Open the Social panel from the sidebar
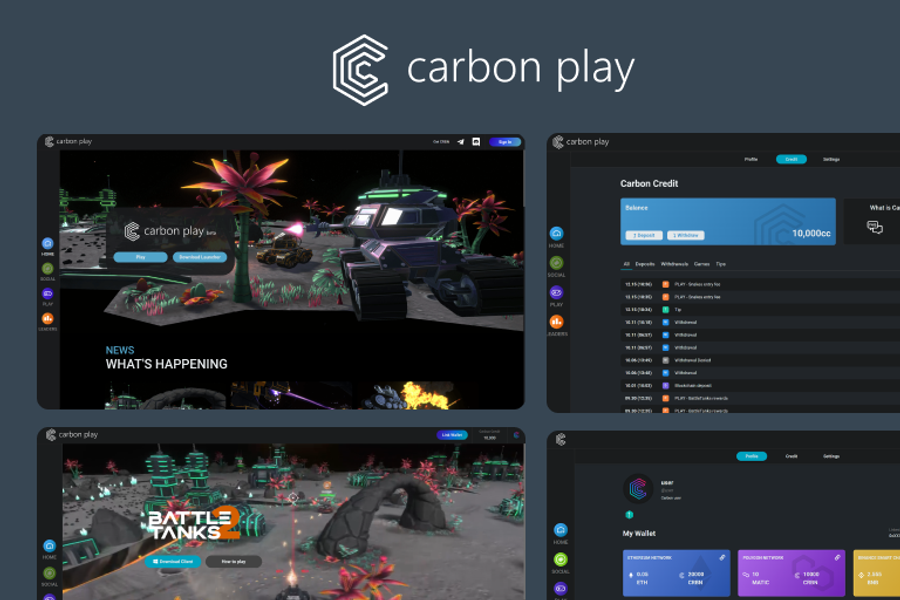The width and height of the screenshot is (900, 600). click(x=46, y=270)
